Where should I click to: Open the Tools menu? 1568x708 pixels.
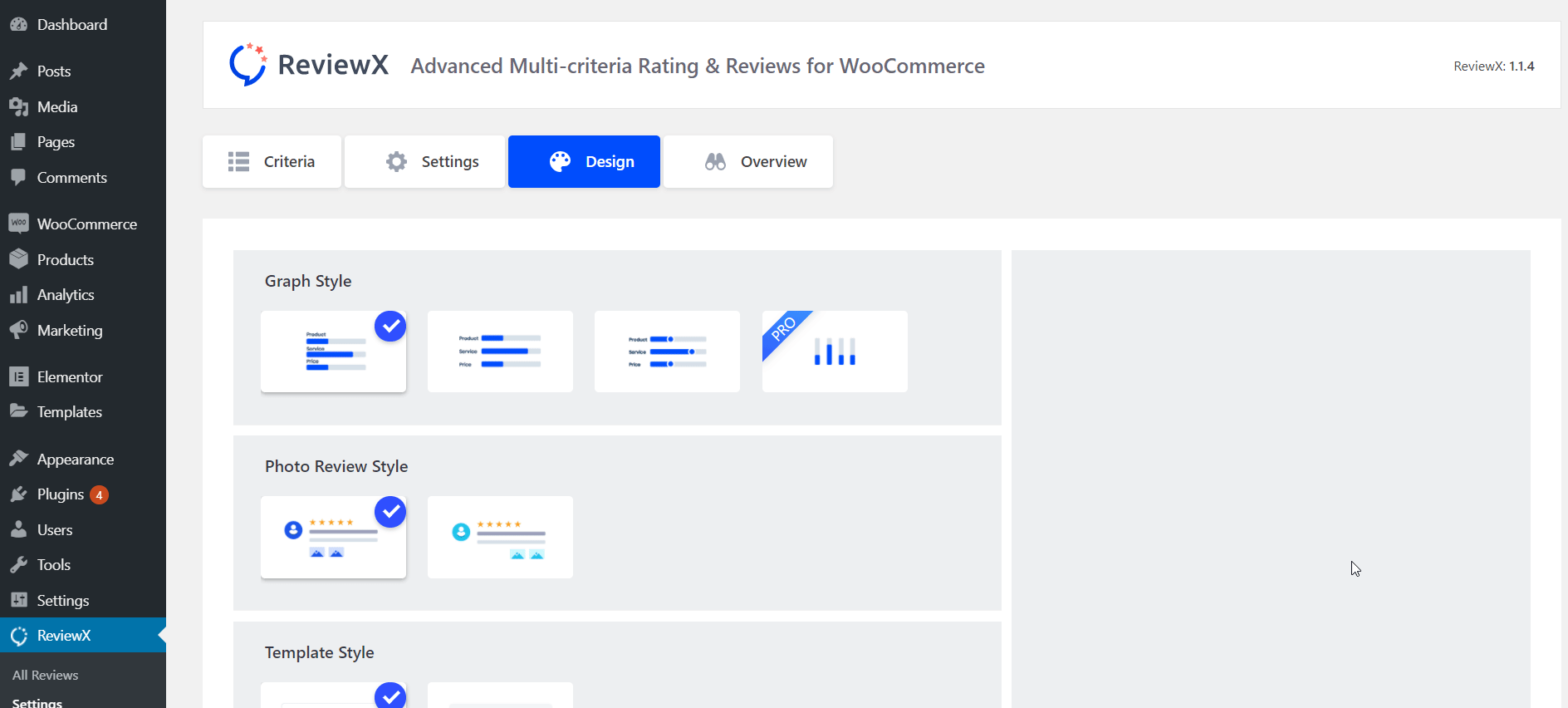(83, 565)
